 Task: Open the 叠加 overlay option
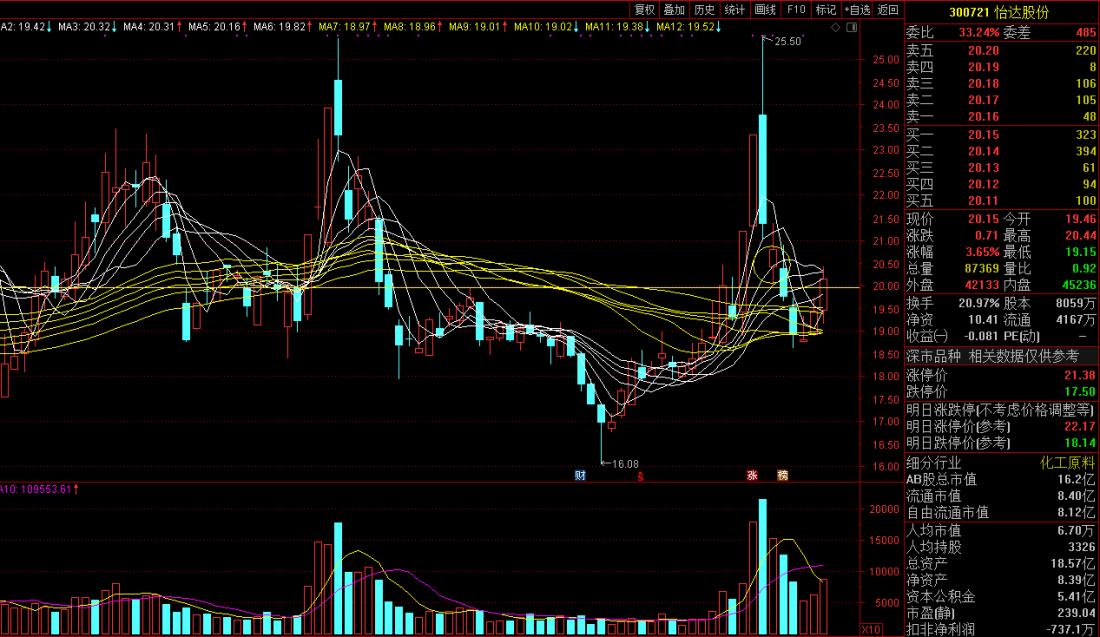tap(674, 9)
